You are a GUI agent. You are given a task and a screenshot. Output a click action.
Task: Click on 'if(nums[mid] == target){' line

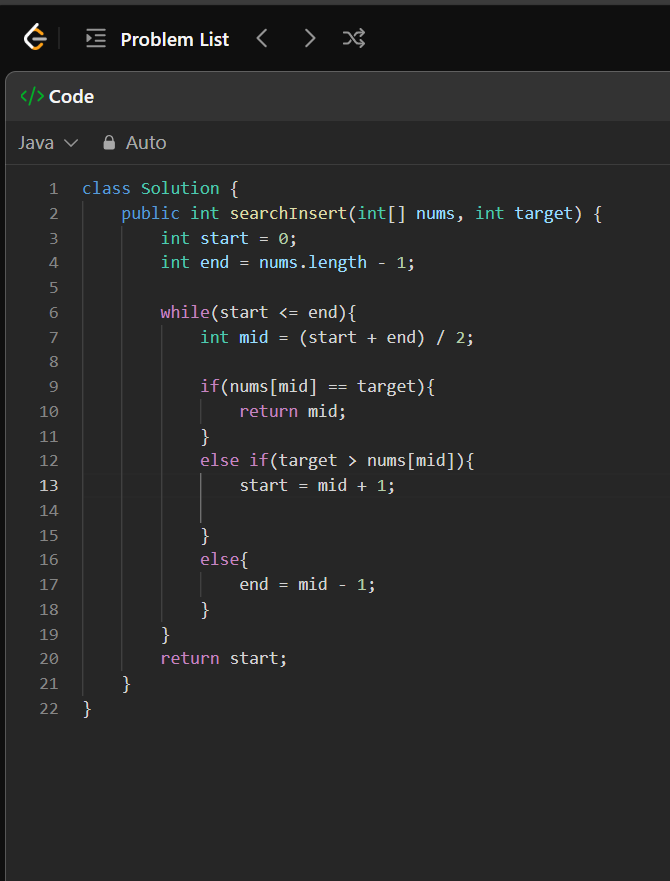coord(318,387)
